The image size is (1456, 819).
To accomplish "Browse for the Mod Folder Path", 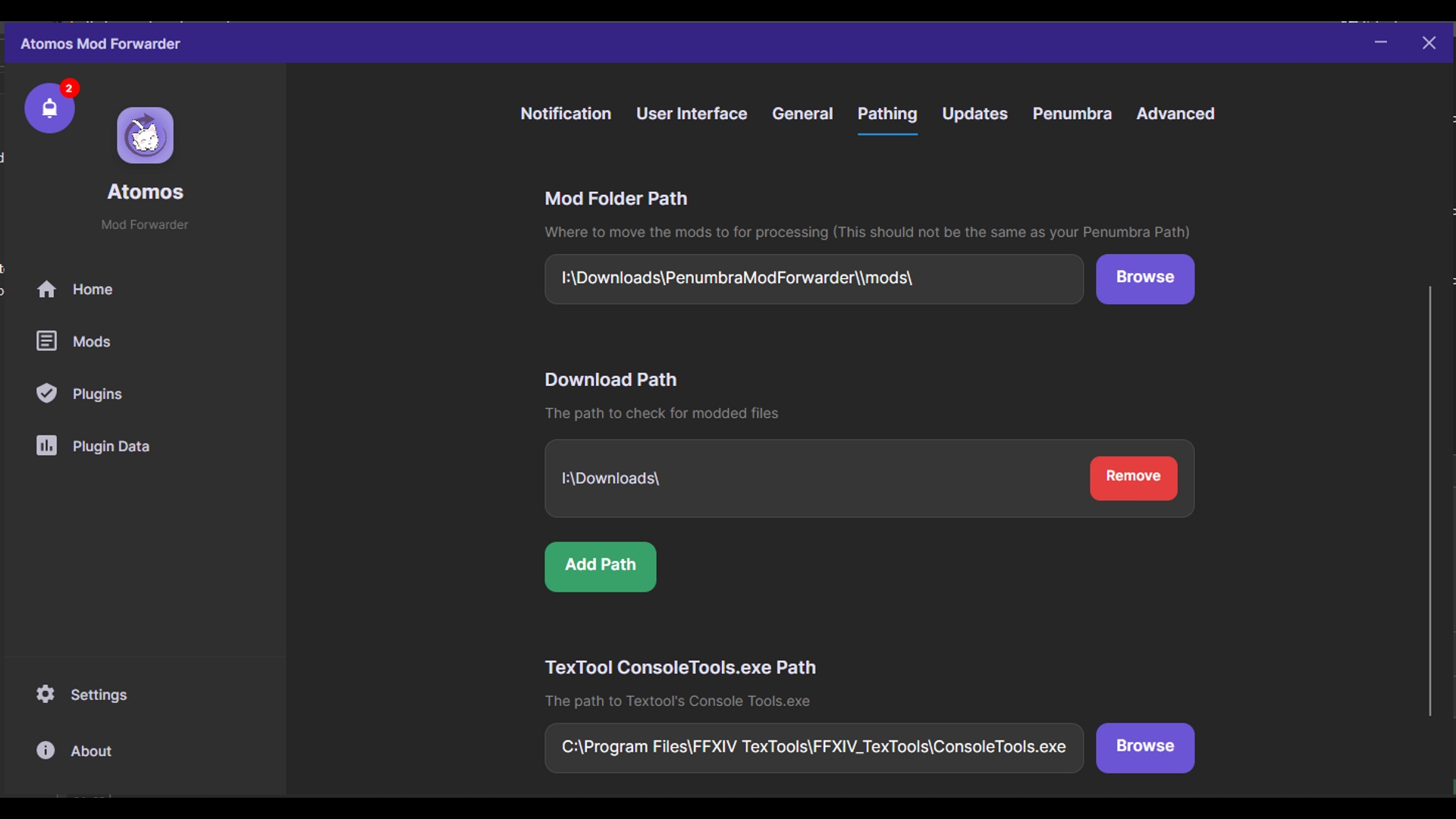I will coord(1145,278).
